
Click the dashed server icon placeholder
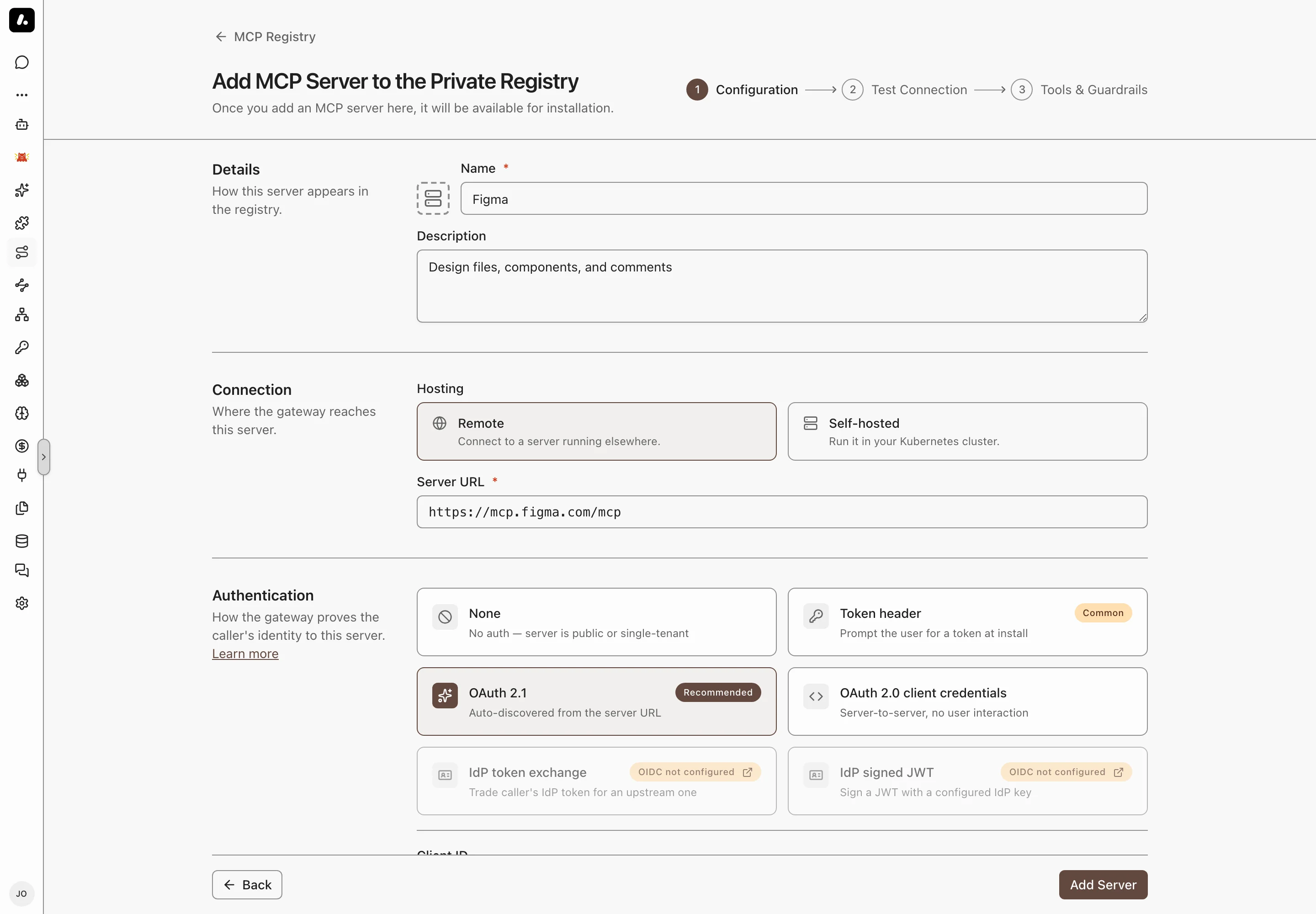(x=433, y=199)
